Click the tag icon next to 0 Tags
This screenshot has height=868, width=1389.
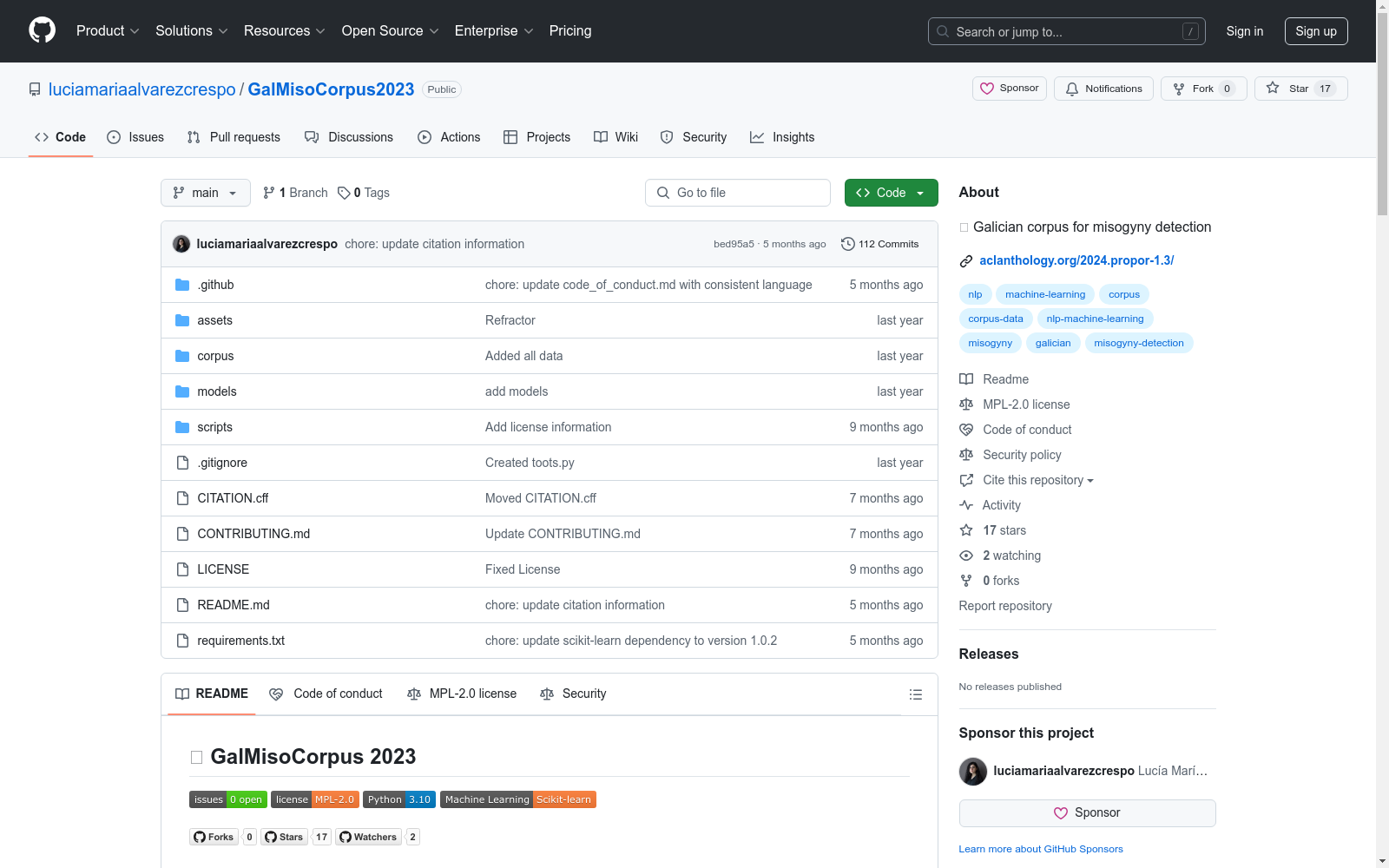[344, 193]
